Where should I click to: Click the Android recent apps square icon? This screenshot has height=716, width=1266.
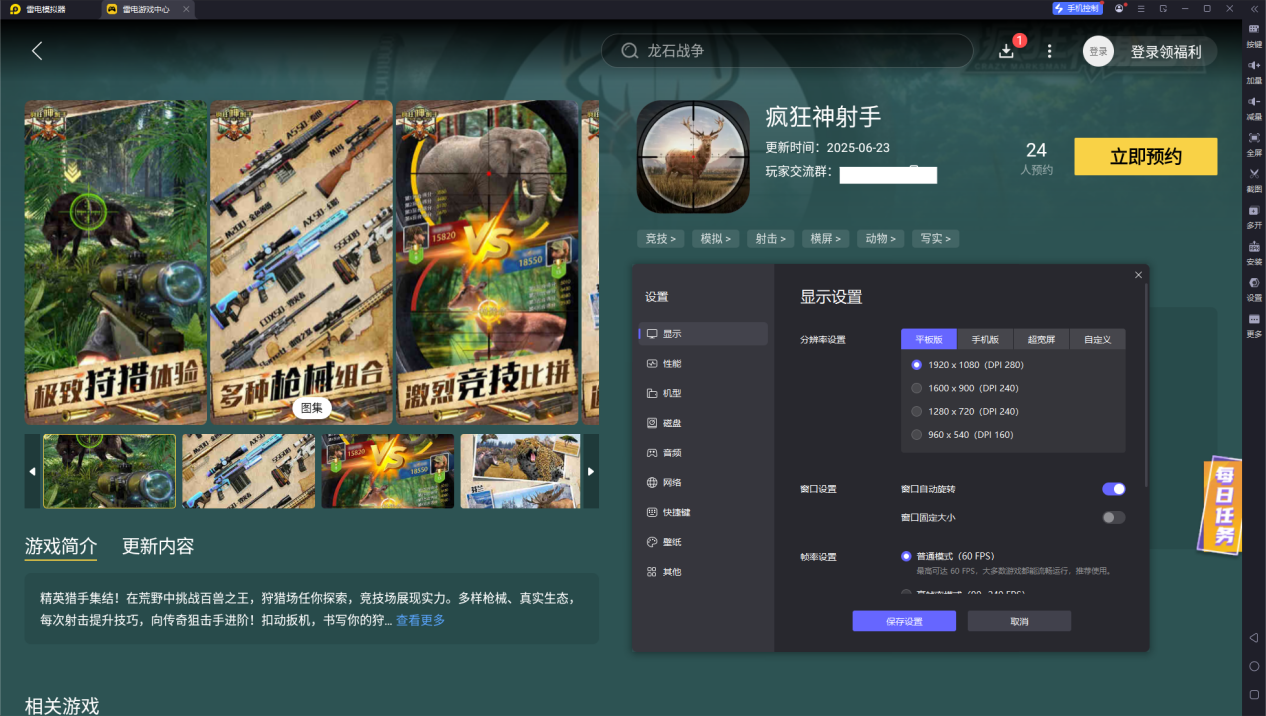coord(1254,694)
